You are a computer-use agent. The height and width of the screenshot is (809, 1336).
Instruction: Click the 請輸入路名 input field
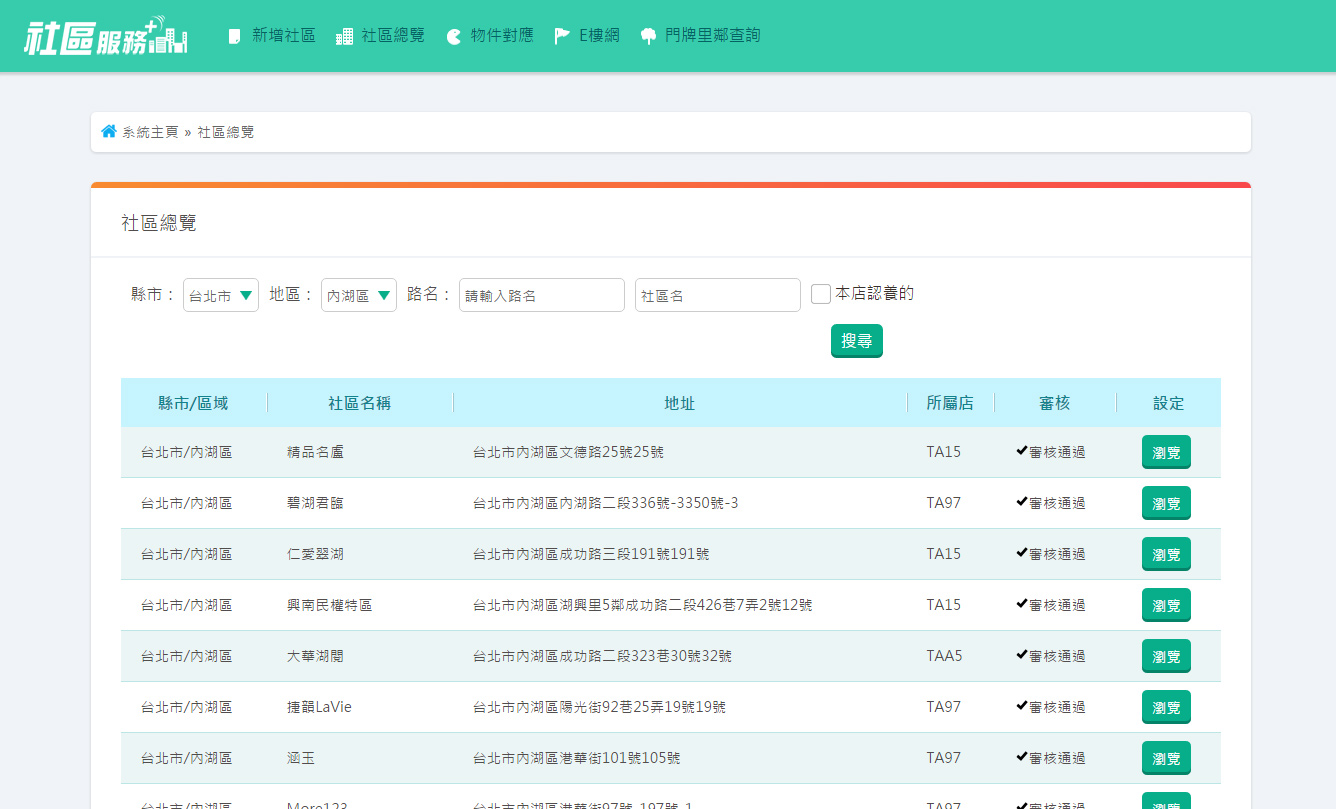click(x=542, y=295)
